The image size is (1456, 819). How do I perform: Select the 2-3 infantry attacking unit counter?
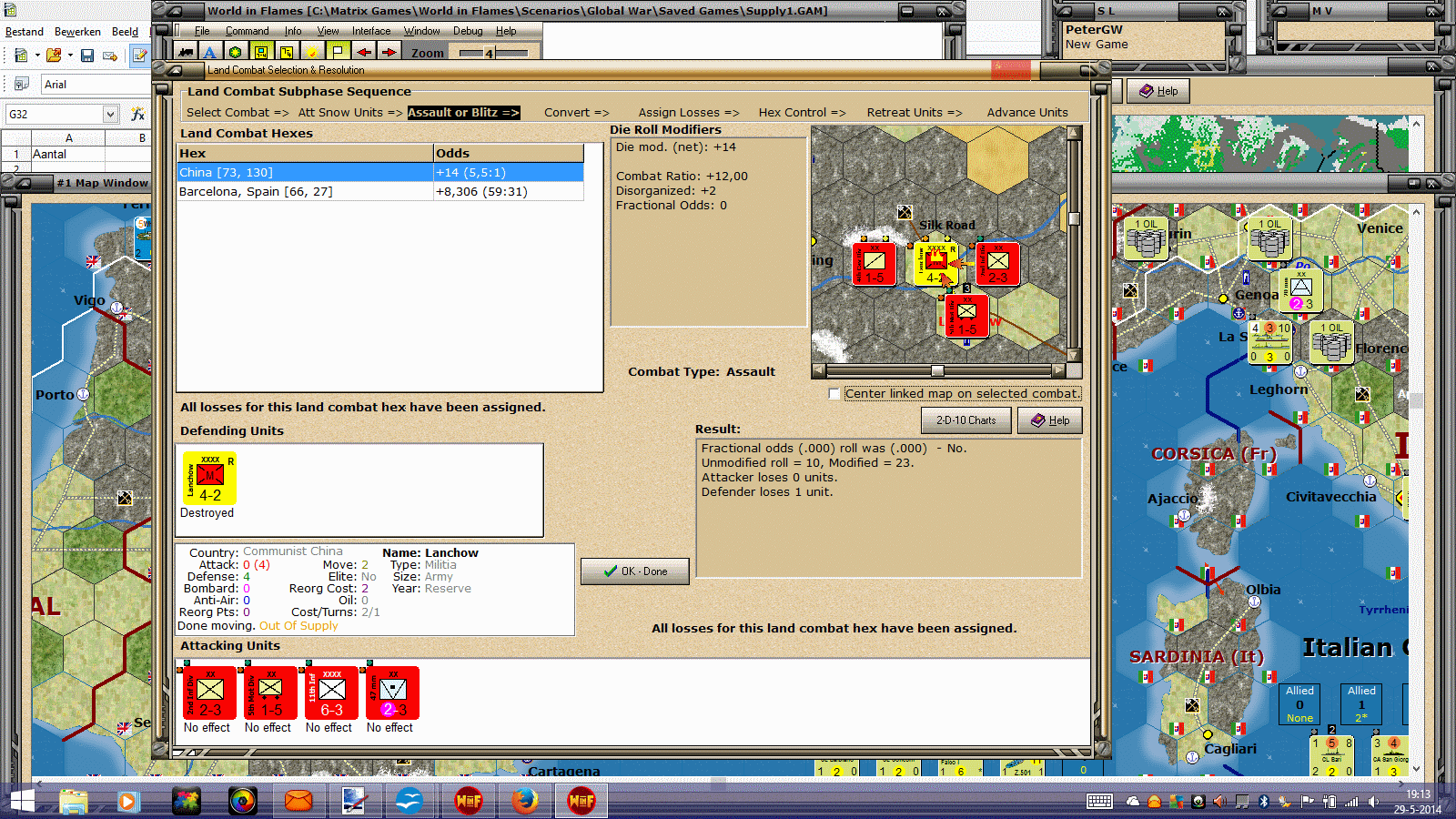[x=209, y=693]
